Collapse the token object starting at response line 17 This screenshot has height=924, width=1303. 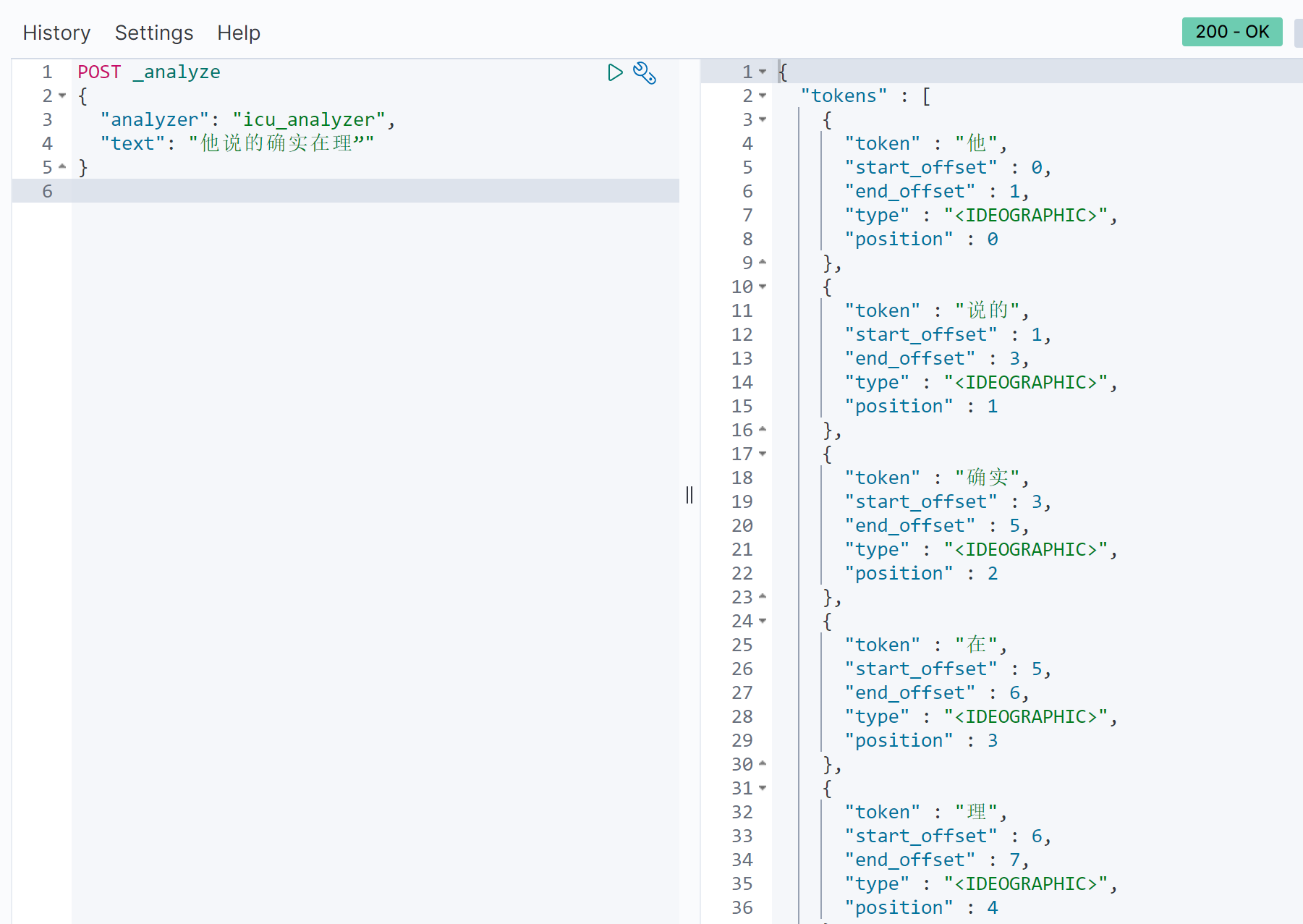(x=763, y=454)
